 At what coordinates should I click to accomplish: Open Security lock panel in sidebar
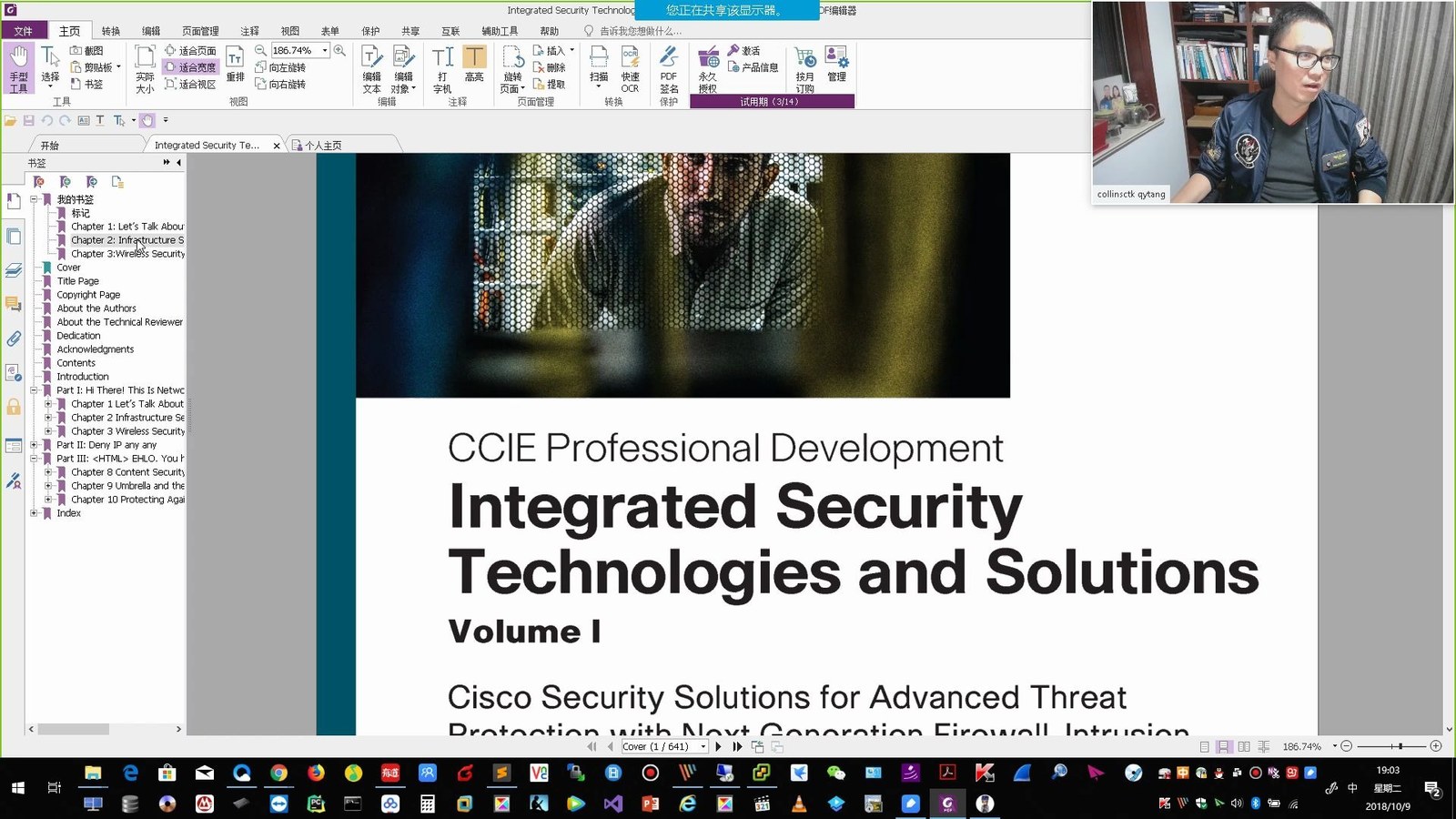click(14, 407)
